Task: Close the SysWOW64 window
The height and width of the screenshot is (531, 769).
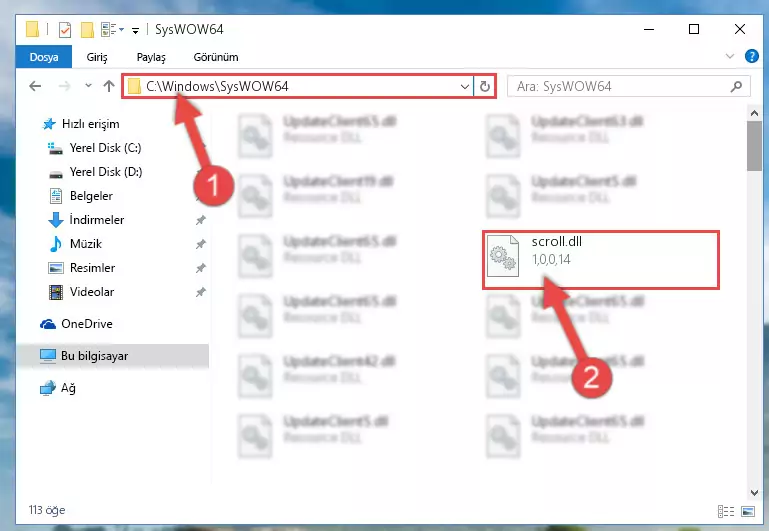Action: coord(740,29)
